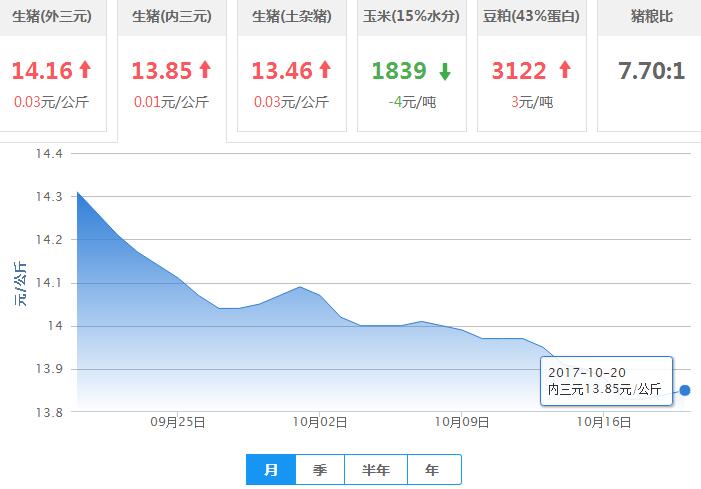Viewport: 701px width, 489px height.
Task: Switch the chart range to 月
Action: coord(271,469)
